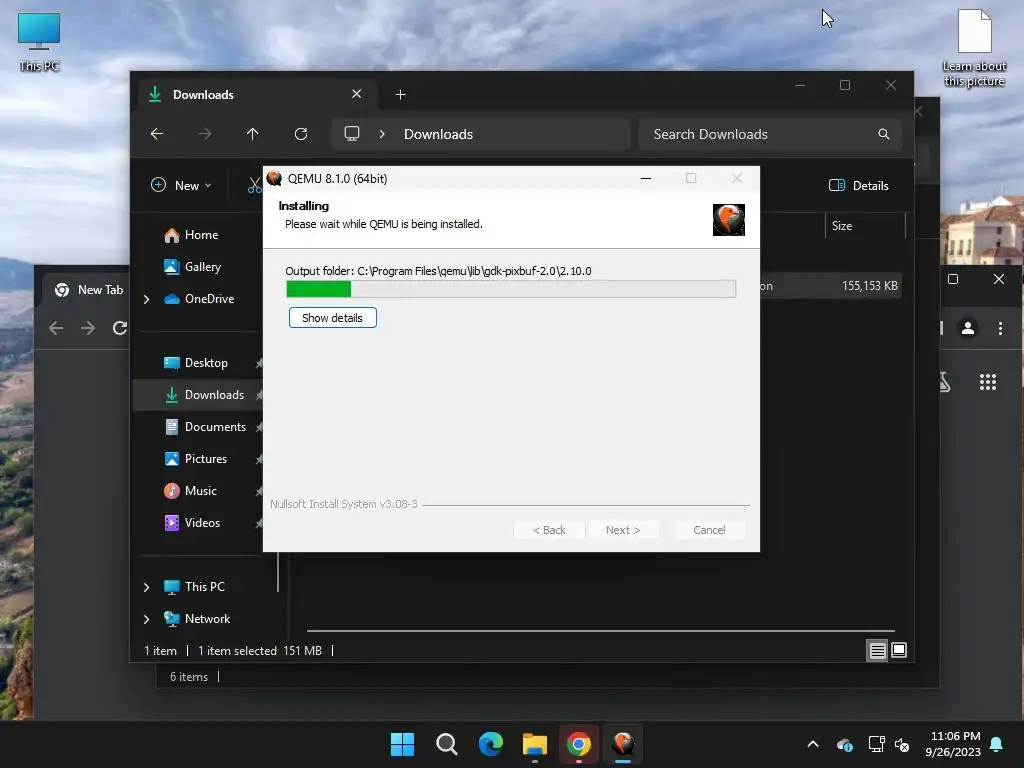
Task: Open Chrome three-dot menu
Action: [x=1000, y=328]
